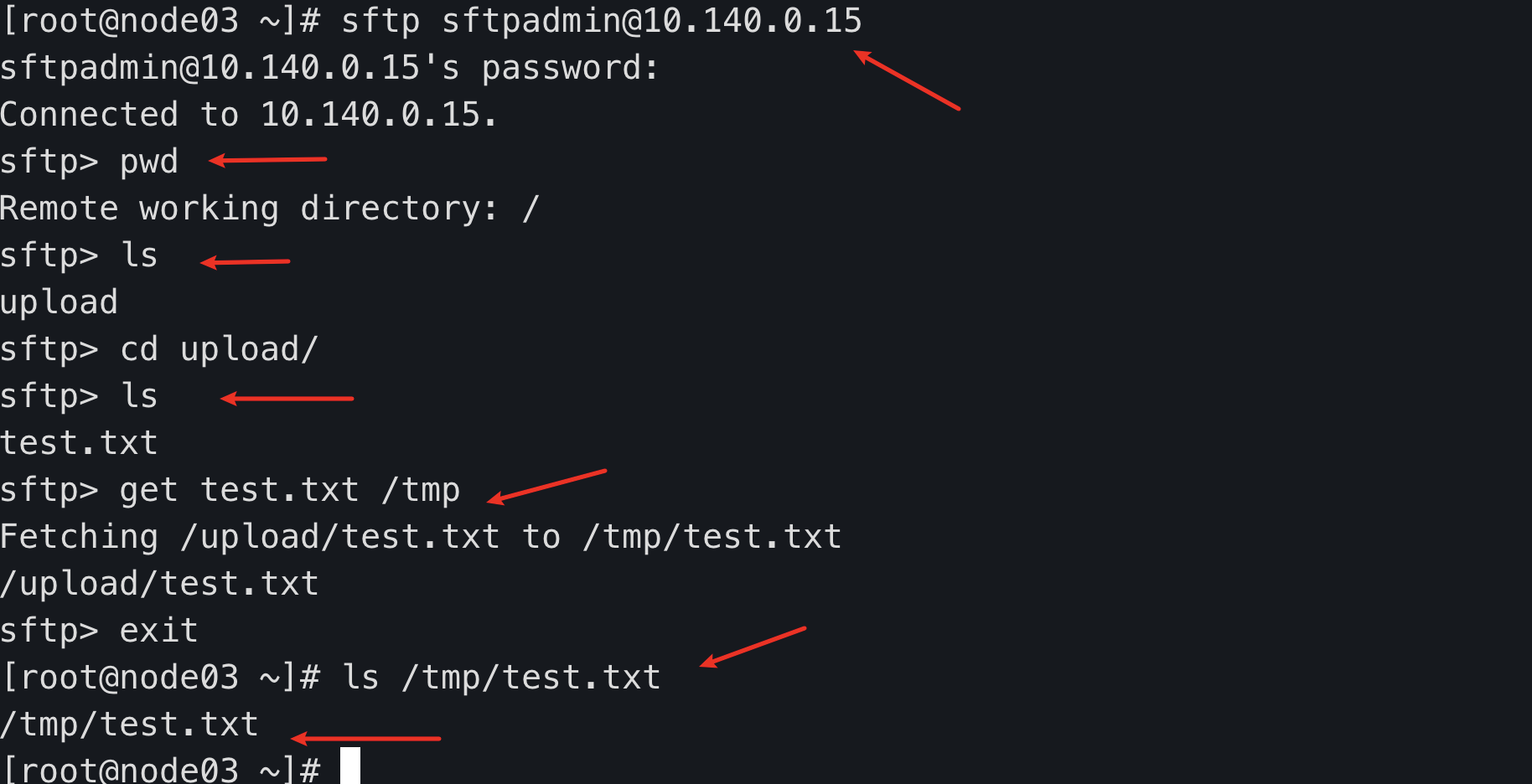Click 'Remote working directory: /' output
Screen dimensions: 1532x784
269,209
